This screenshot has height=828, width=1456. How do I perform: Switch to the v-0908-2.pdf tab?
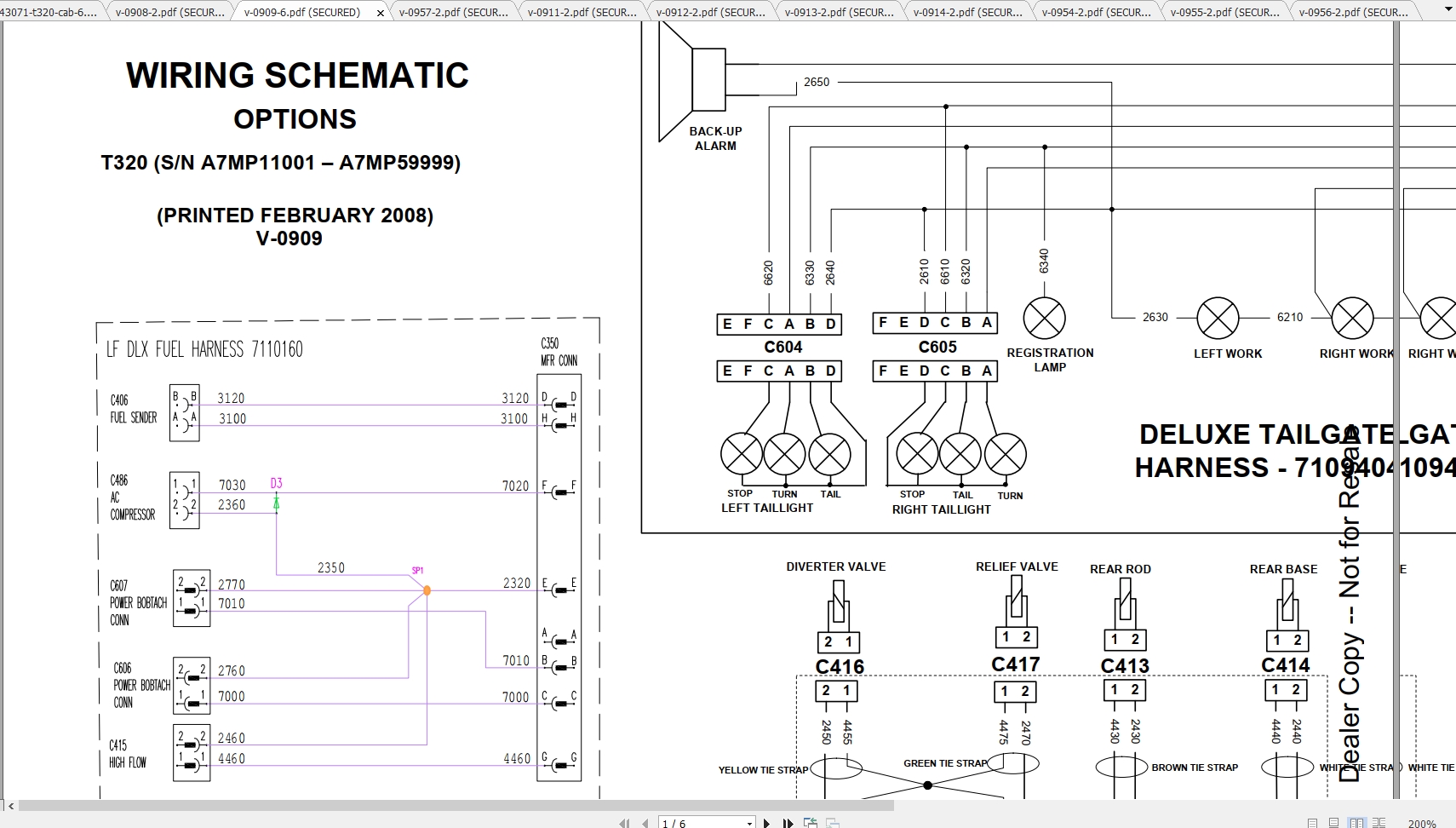tap(169, 12)
